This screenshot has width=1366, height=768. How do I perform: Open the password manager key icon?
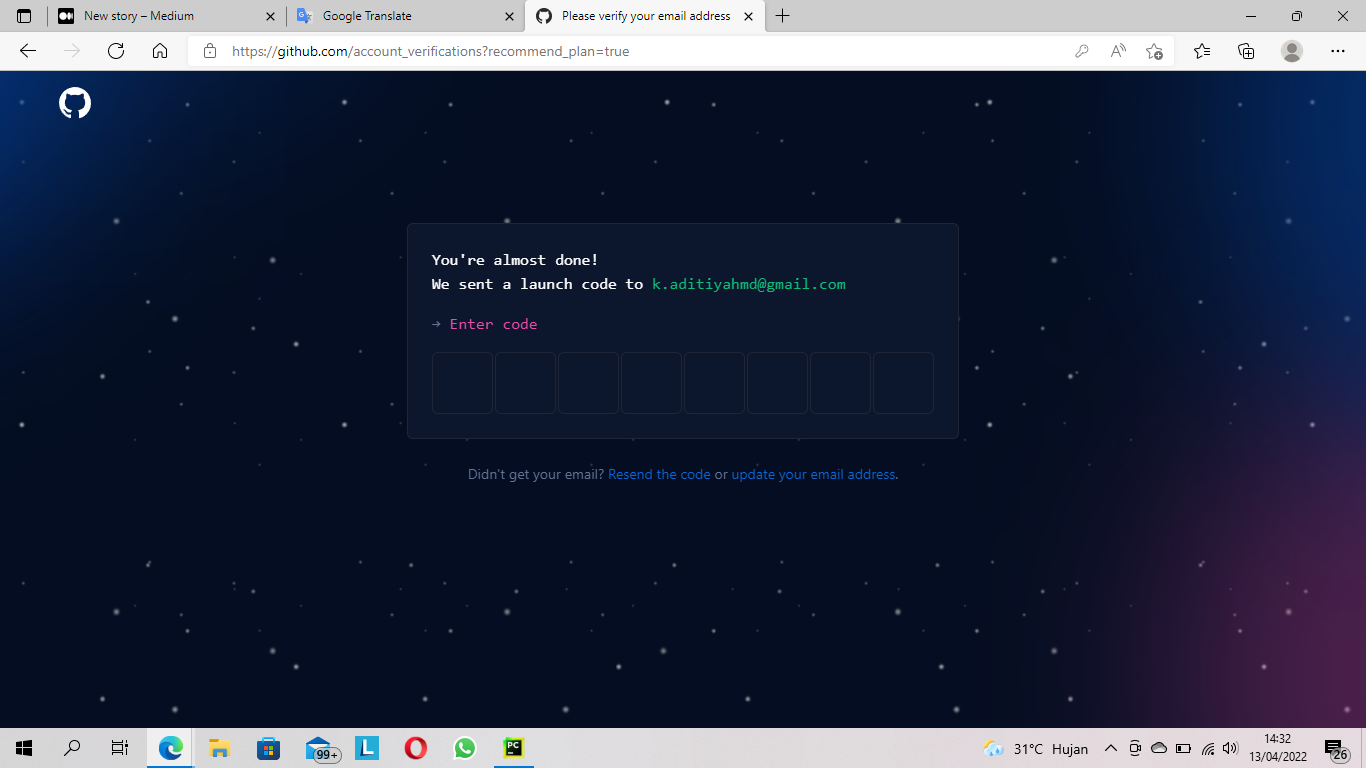coord(1082,51)
